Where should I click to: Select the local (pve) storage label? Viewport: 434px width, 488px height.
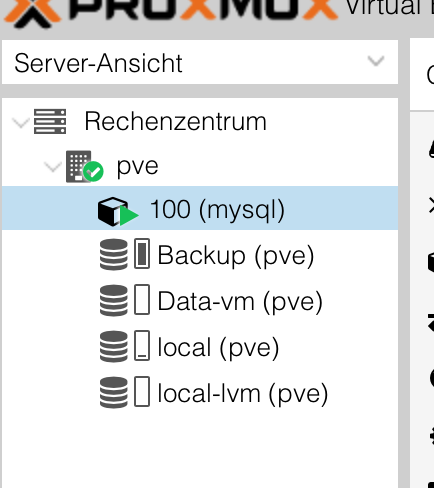pos(218,348)
